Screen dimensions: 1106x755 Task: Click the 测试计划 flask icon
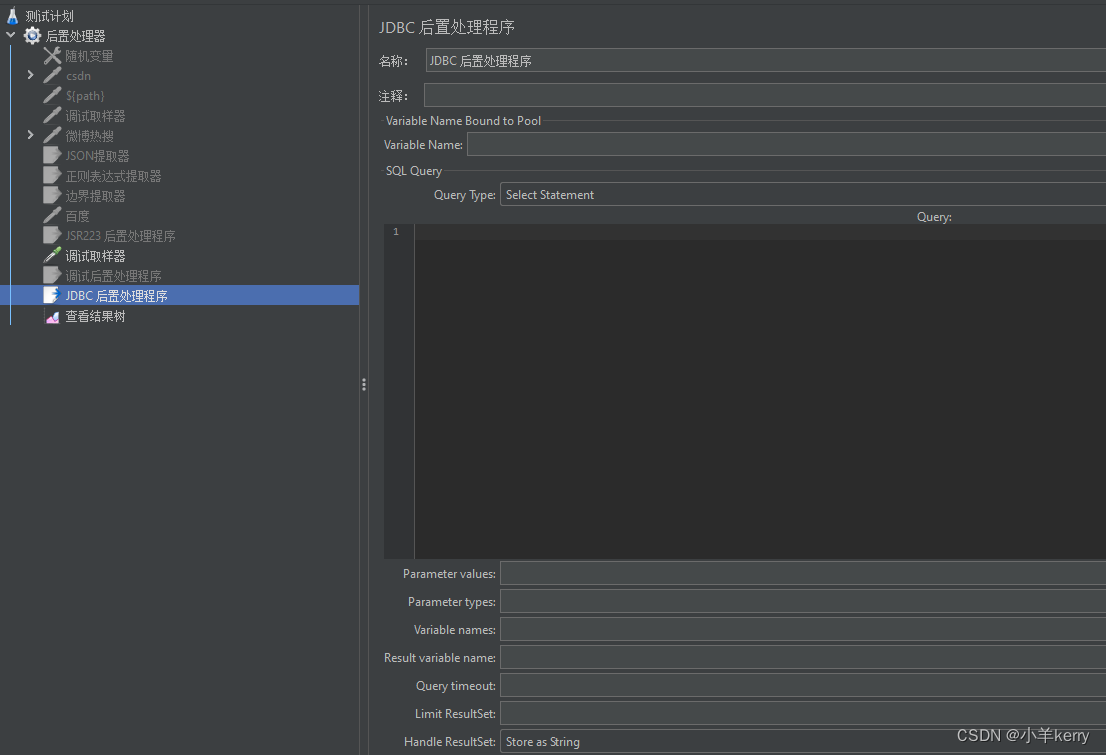pos(12,16)
